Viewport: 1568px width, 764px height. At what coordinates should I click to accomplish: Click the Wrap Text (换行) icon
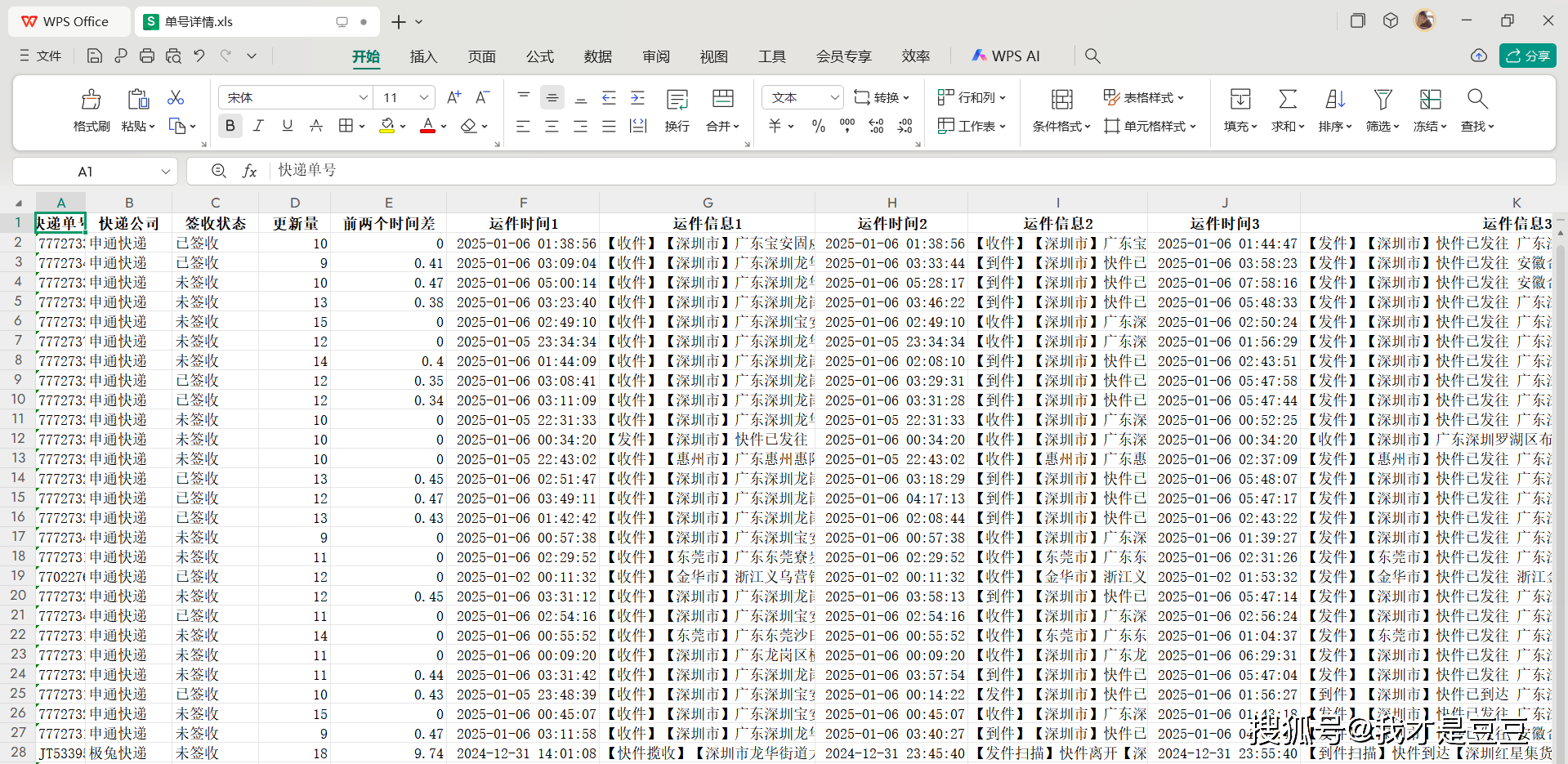(x=677, y=100)
